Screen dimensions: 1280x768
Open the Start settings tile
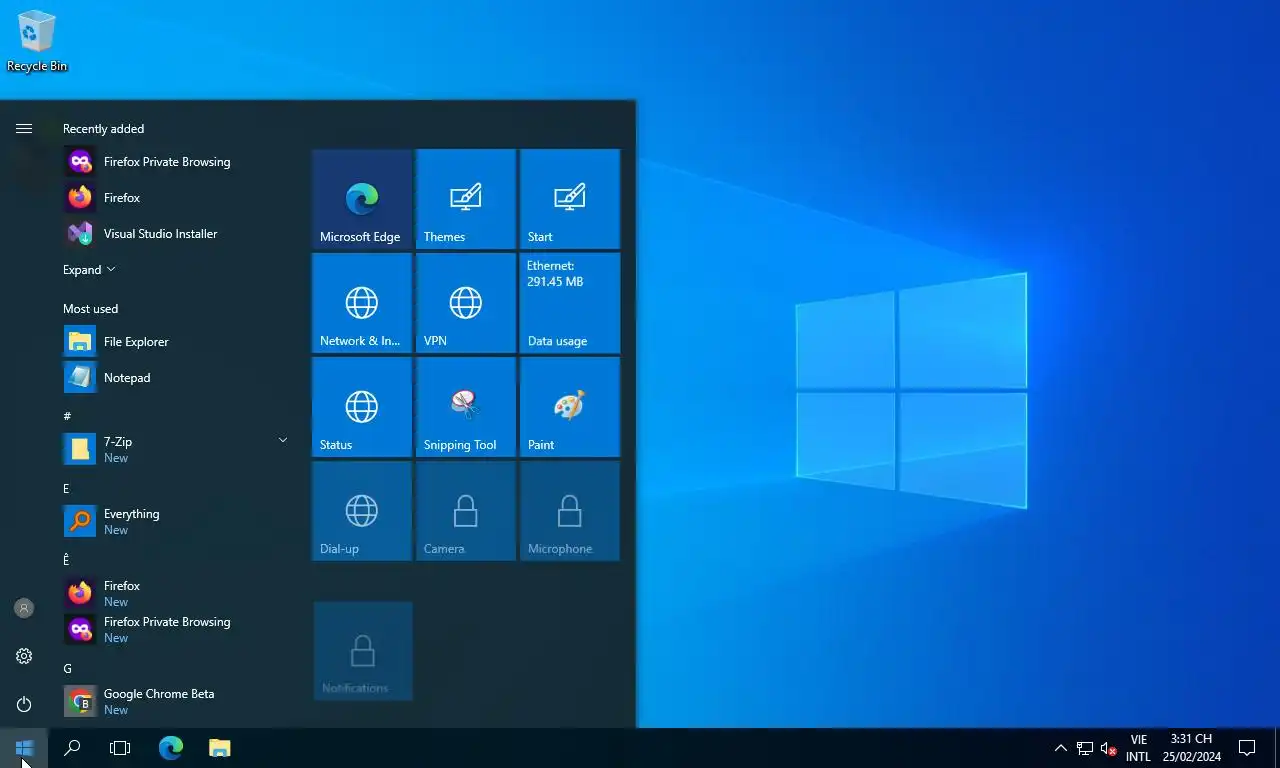coord(570,199)
